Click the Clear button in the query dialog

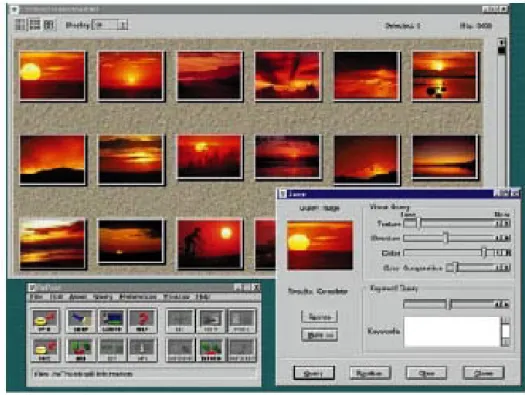(x=426, y=373)
